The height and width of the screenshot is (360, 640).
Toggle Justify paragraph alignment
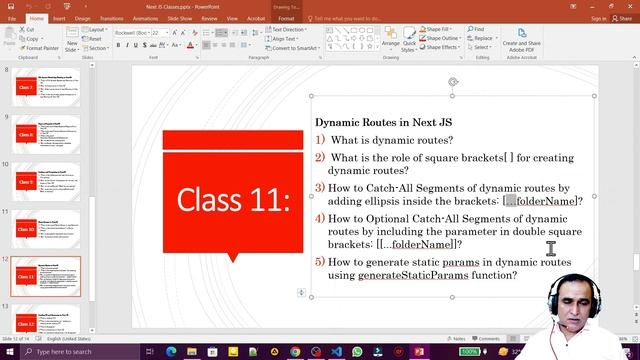tap(232, 45)
